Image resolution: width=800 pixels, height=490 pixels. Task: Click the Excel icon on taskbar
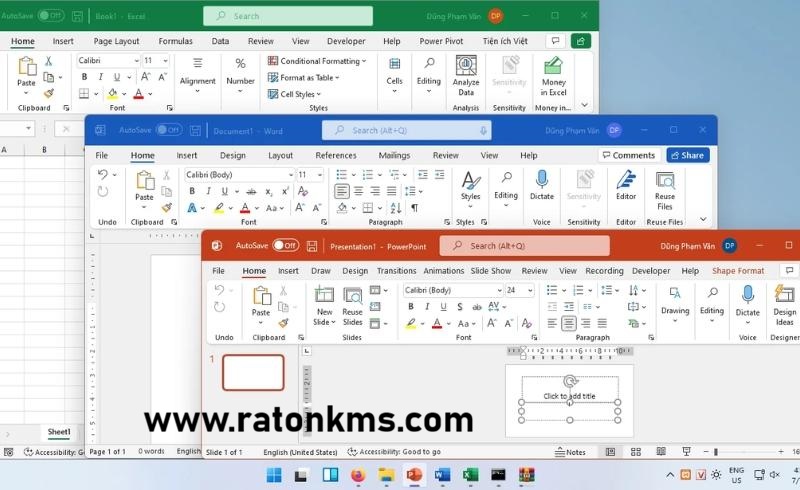[470, 475]
